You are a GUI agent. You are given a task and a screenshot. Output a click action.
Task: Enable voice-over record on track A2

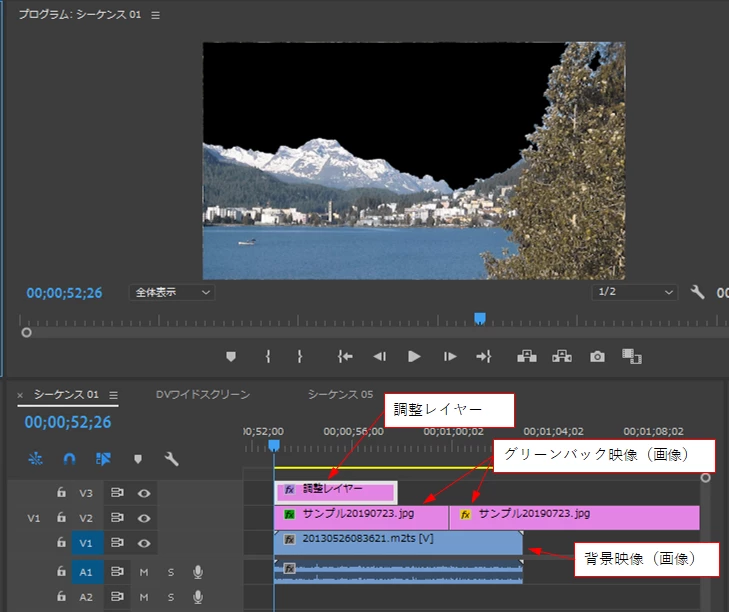(x=198, y=597)
